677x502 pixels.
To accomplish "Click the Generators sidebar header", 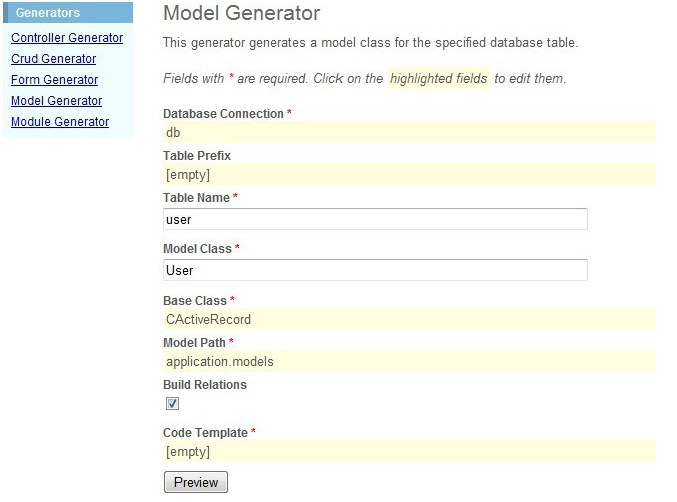I will click(49, 13).
